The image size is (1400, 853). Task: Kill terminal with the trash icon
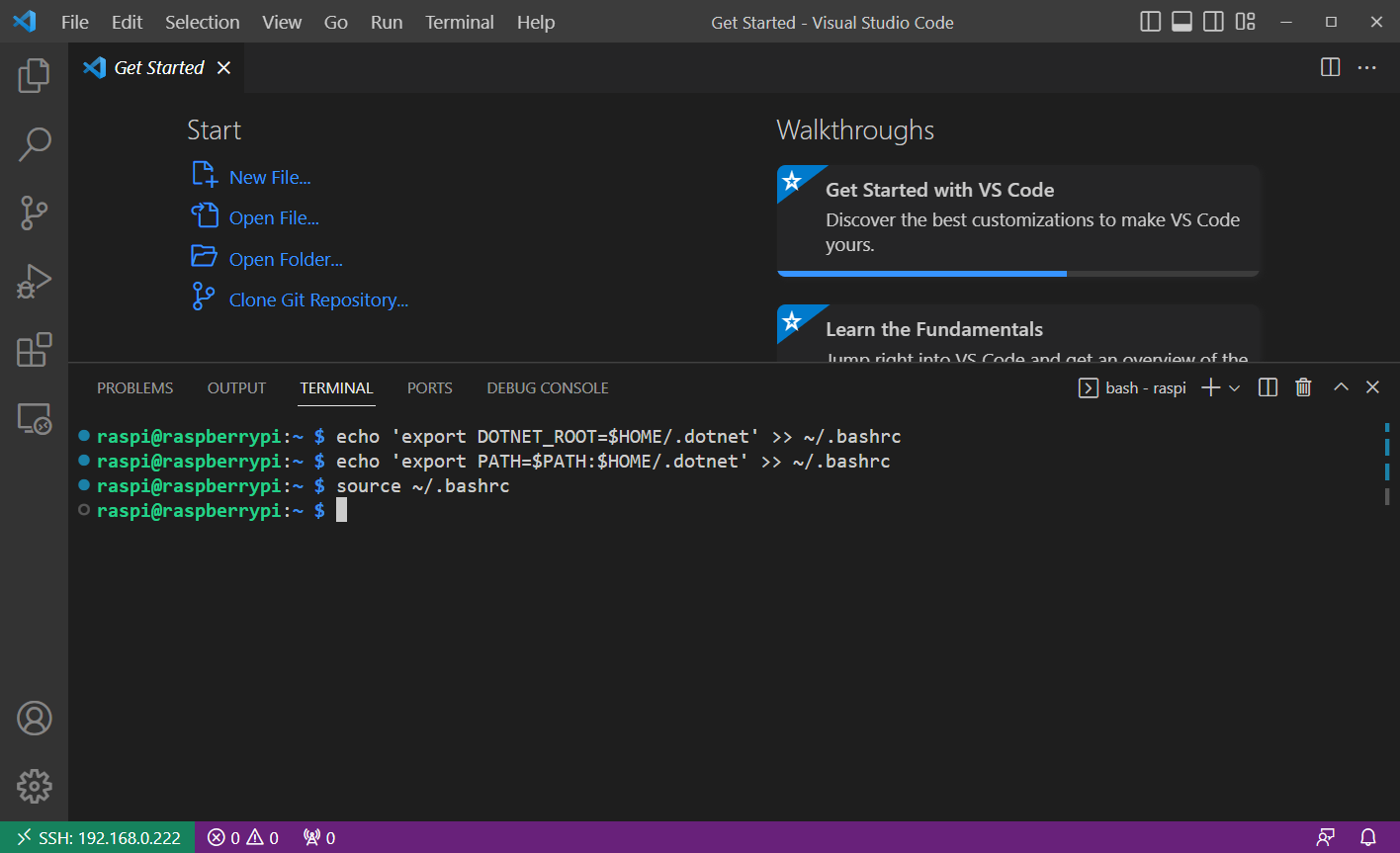(x=1303, y=387)
